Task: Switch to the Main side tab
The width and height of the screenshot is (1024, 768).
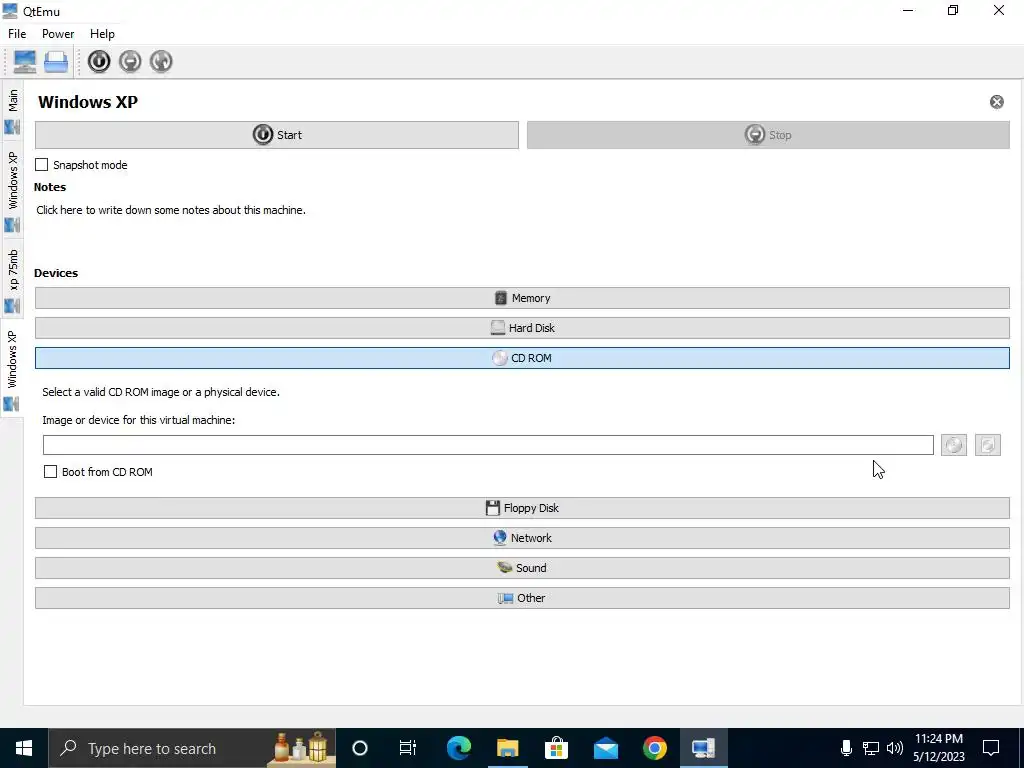Action: point(12,111)
